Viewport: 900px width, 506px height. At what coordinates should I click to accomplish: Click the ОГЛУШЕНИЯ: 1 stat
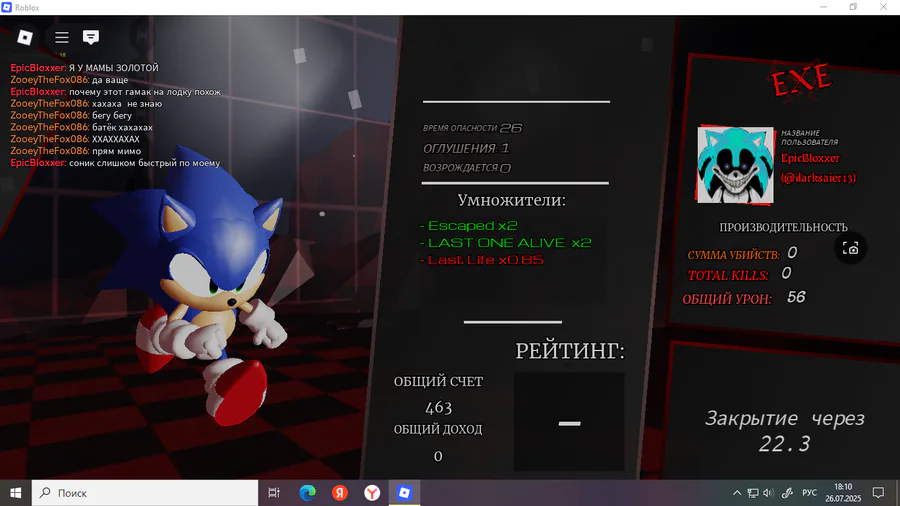[x=466, y=149]
